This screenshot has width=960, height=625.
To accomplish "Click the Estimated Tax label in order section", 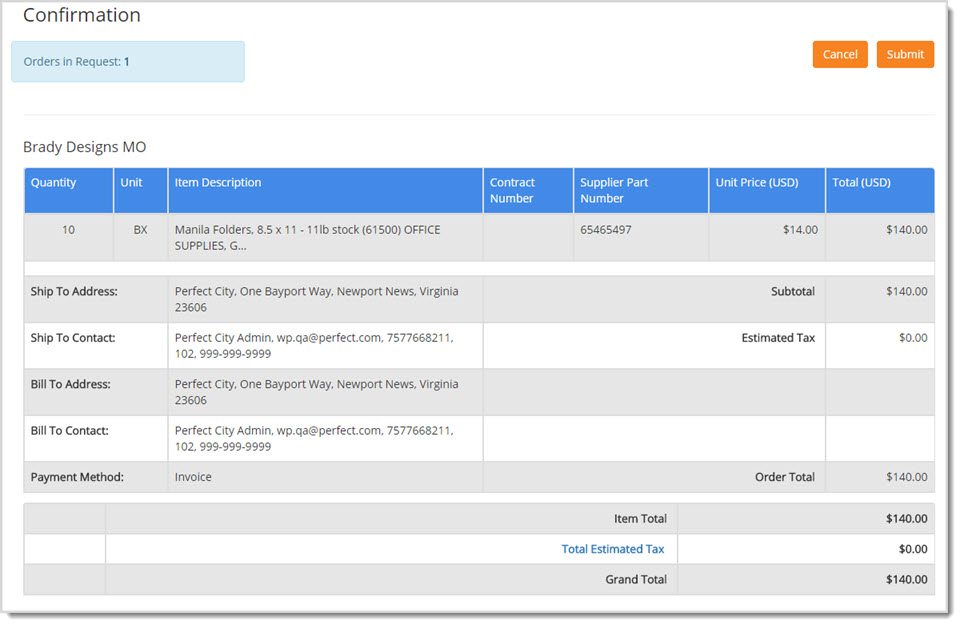I will coord(778,338).
